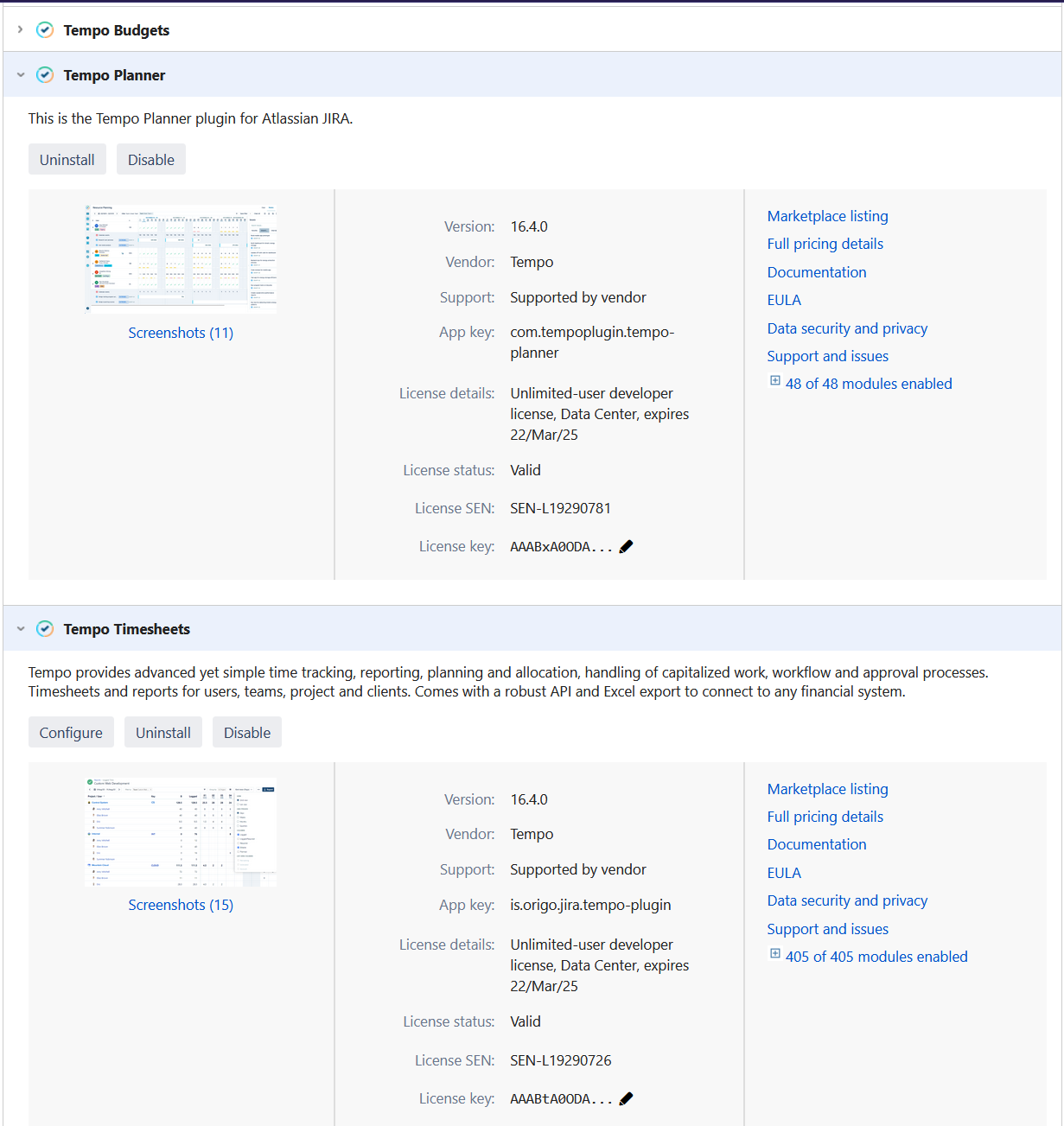Viewport: 1064px width, 1126px height.
Task: Edit the Tempo Planner license key pencil
Action: 627,546
